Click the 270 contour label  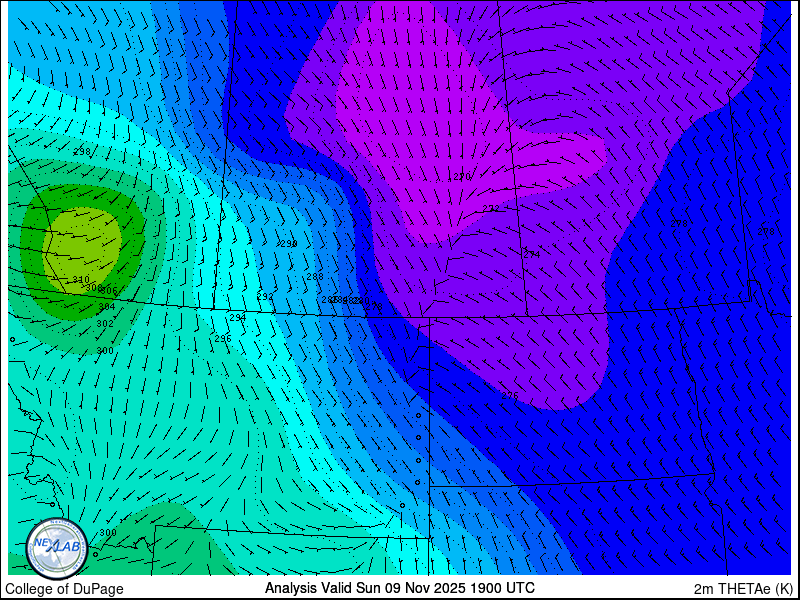tap(462, 177)
